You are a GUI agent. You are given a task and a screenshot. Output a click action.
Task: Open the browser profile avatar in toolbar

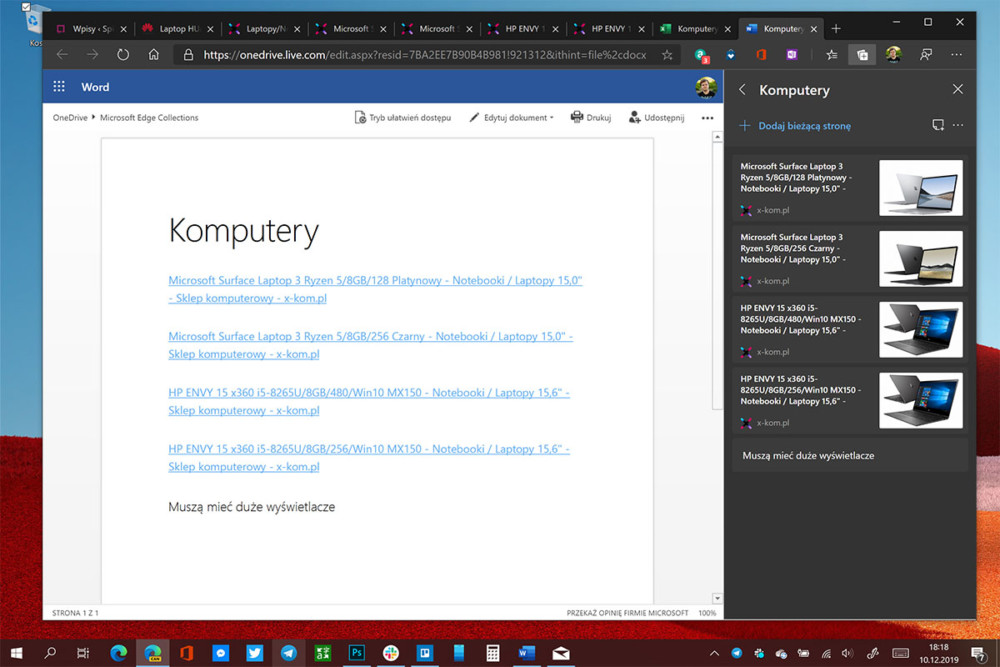click(x=893, y=54)
